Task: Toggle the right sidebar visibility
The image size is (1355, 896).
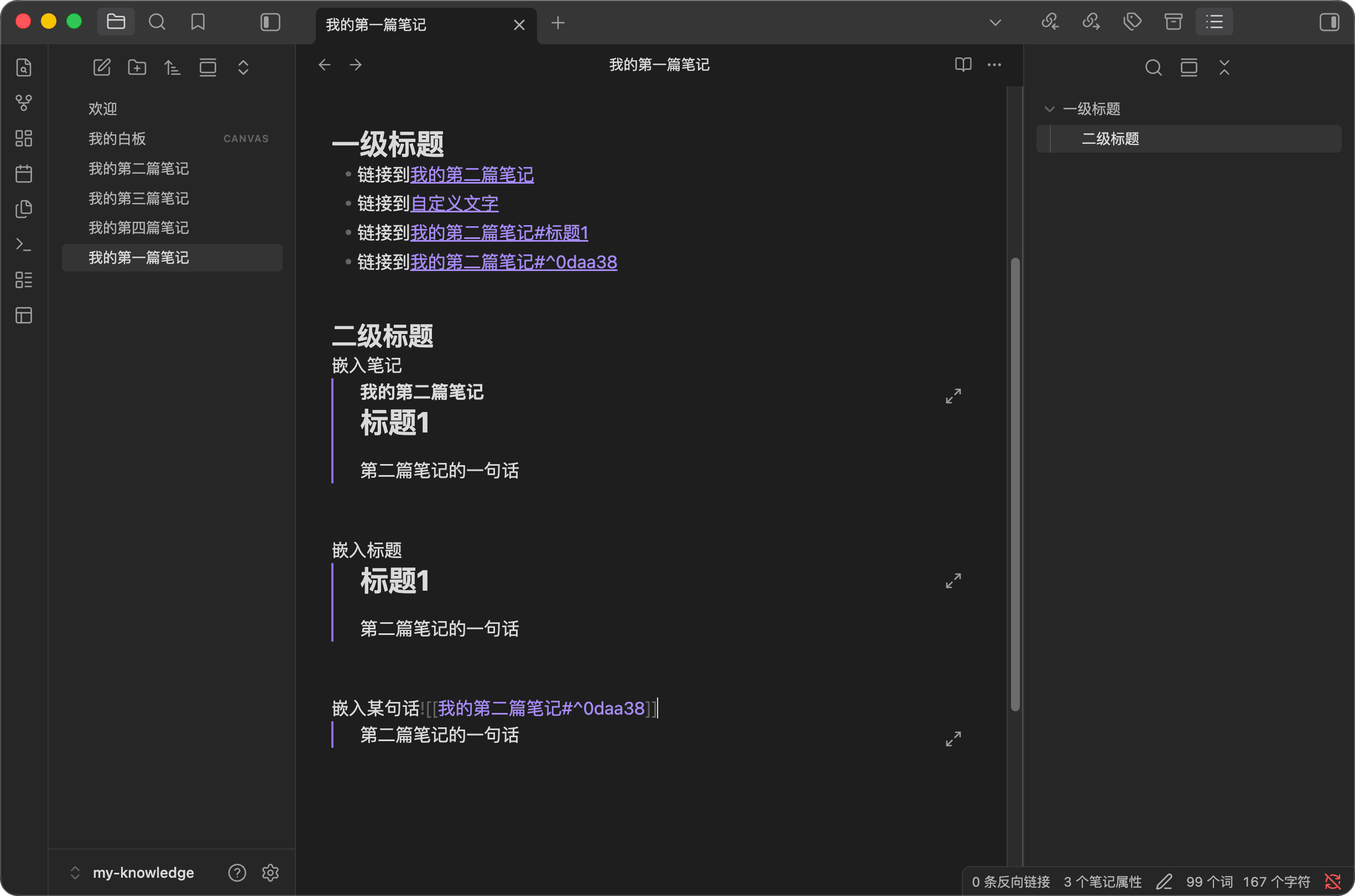Action: click(x=1328, y=22)
